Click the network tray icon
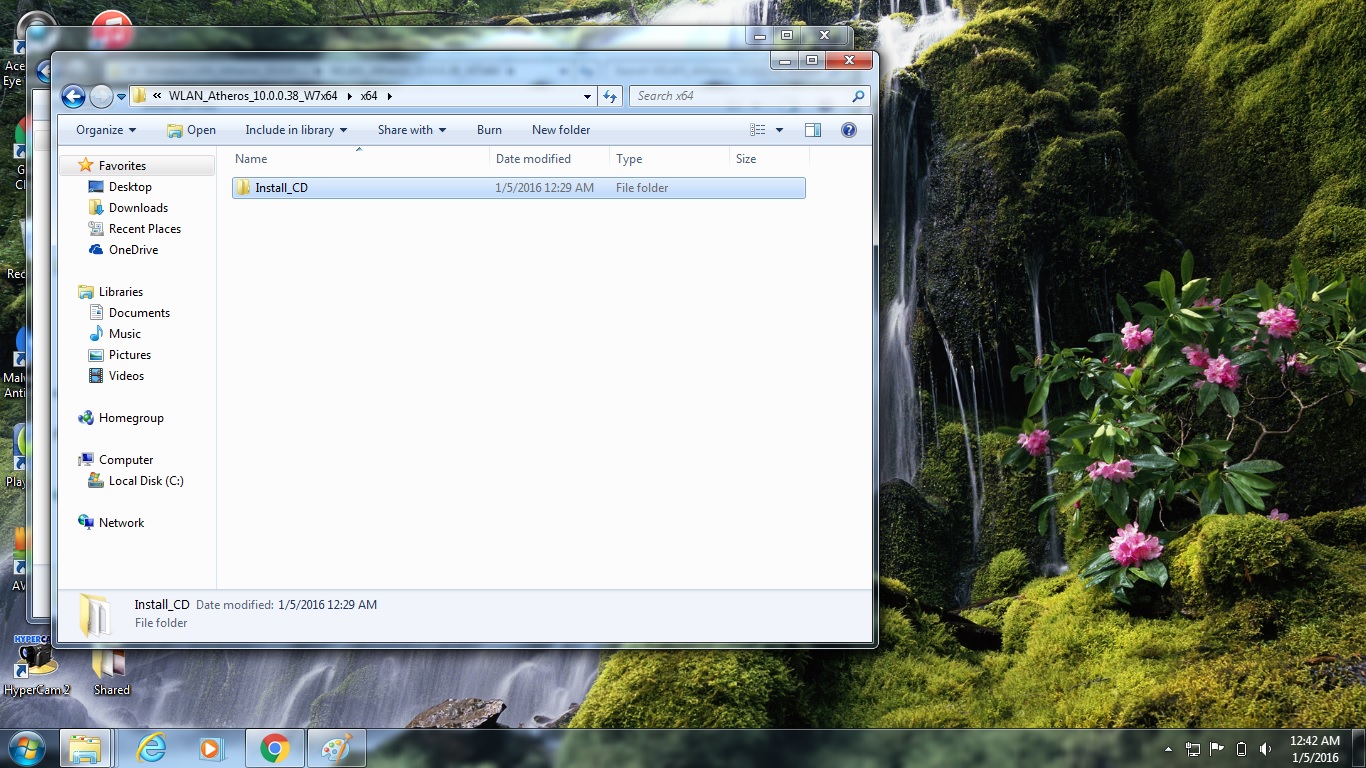The width and height of the screenshot is (1366, 768). [x=1193, y=749]
